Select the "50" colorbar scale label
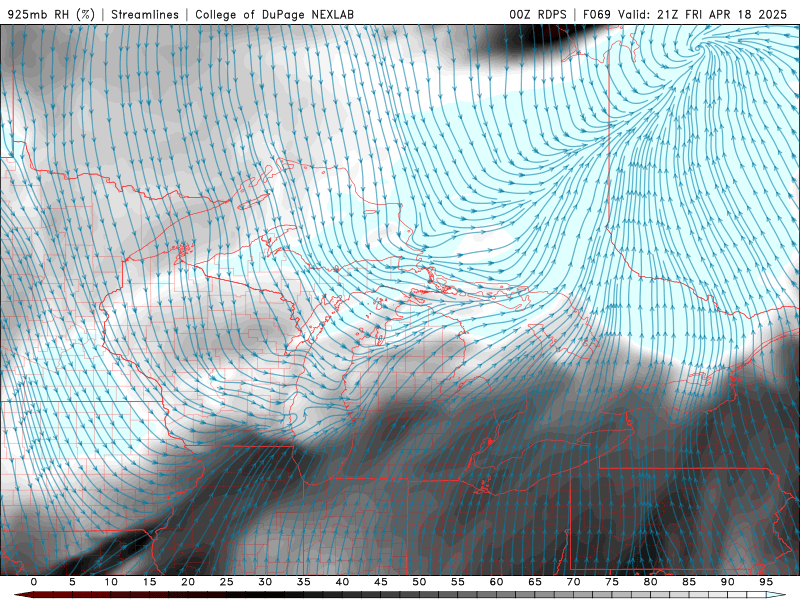 point(419,582)
